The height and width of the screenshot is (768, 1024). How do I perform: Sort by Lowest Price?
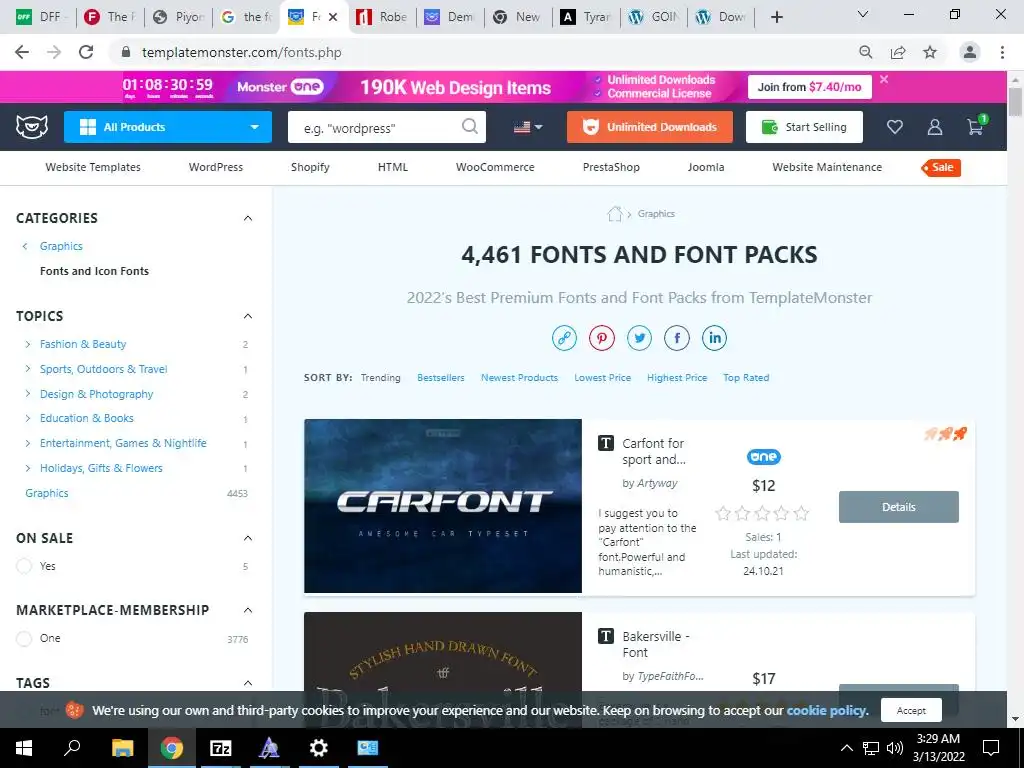pos(602,377)
